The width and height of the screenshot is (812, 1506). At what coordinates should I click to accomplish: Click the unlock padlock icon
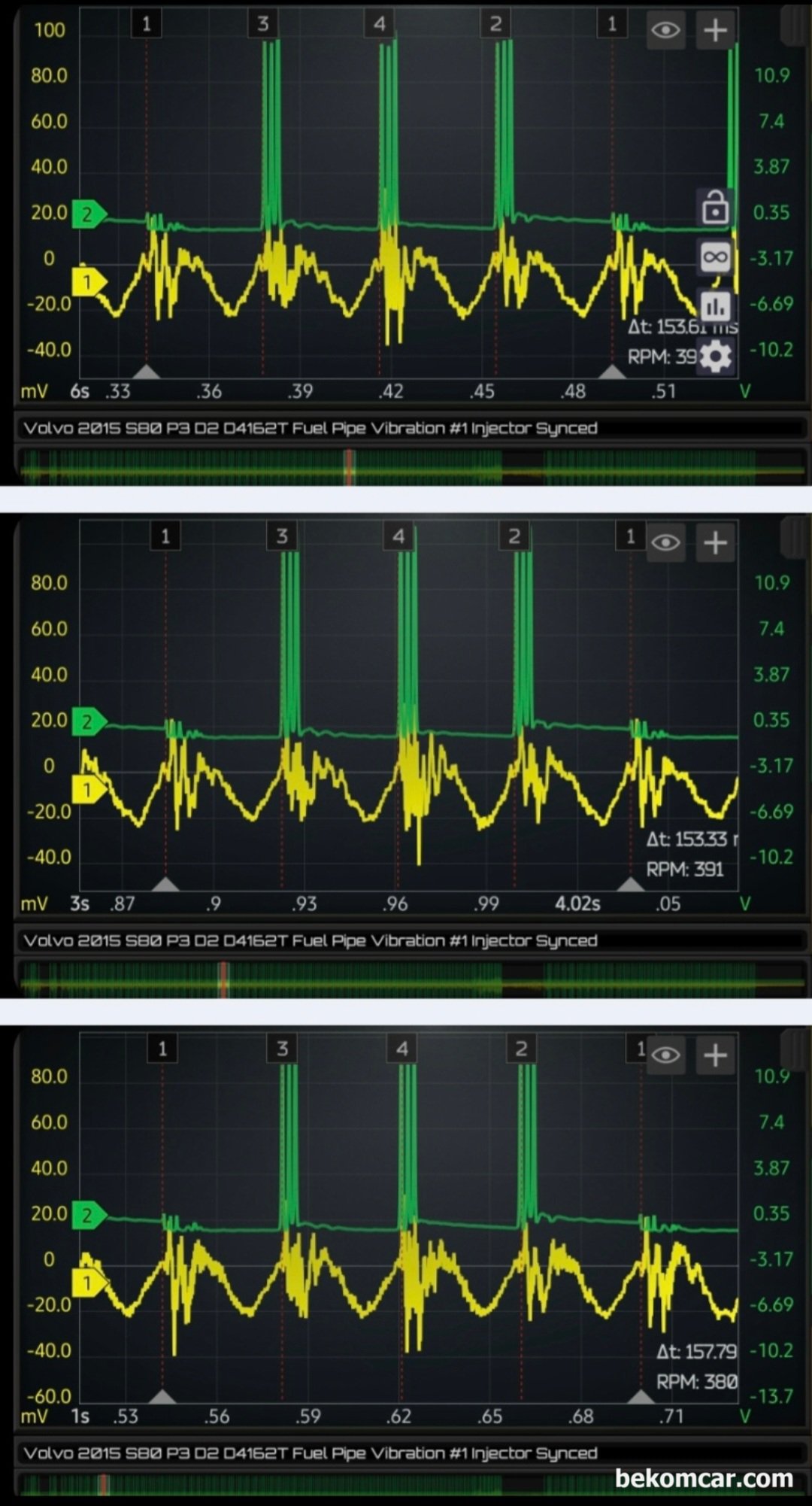(x=715, y=208)
